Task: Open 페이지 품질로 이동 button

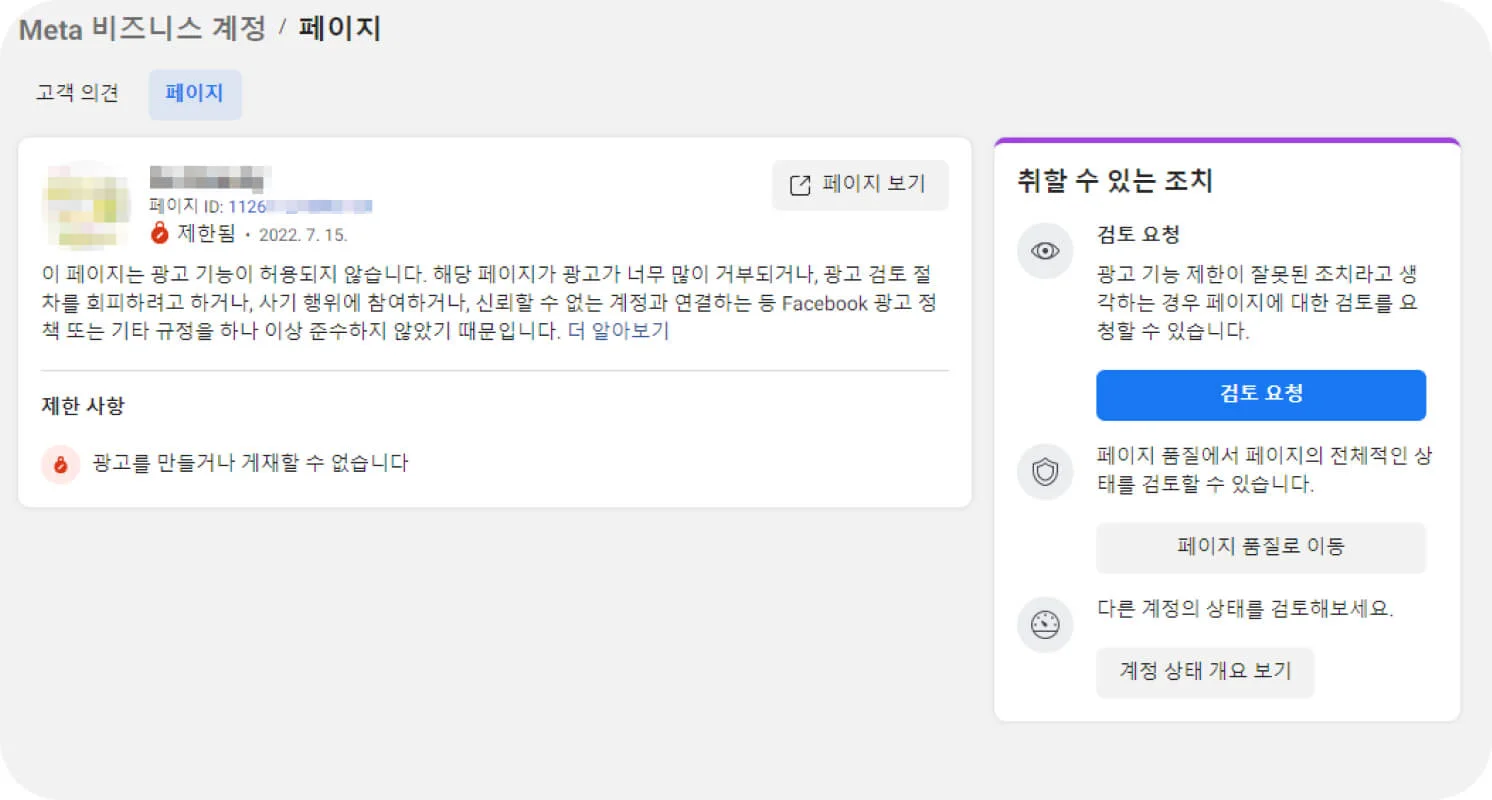Action: [x=1261, y=547]
